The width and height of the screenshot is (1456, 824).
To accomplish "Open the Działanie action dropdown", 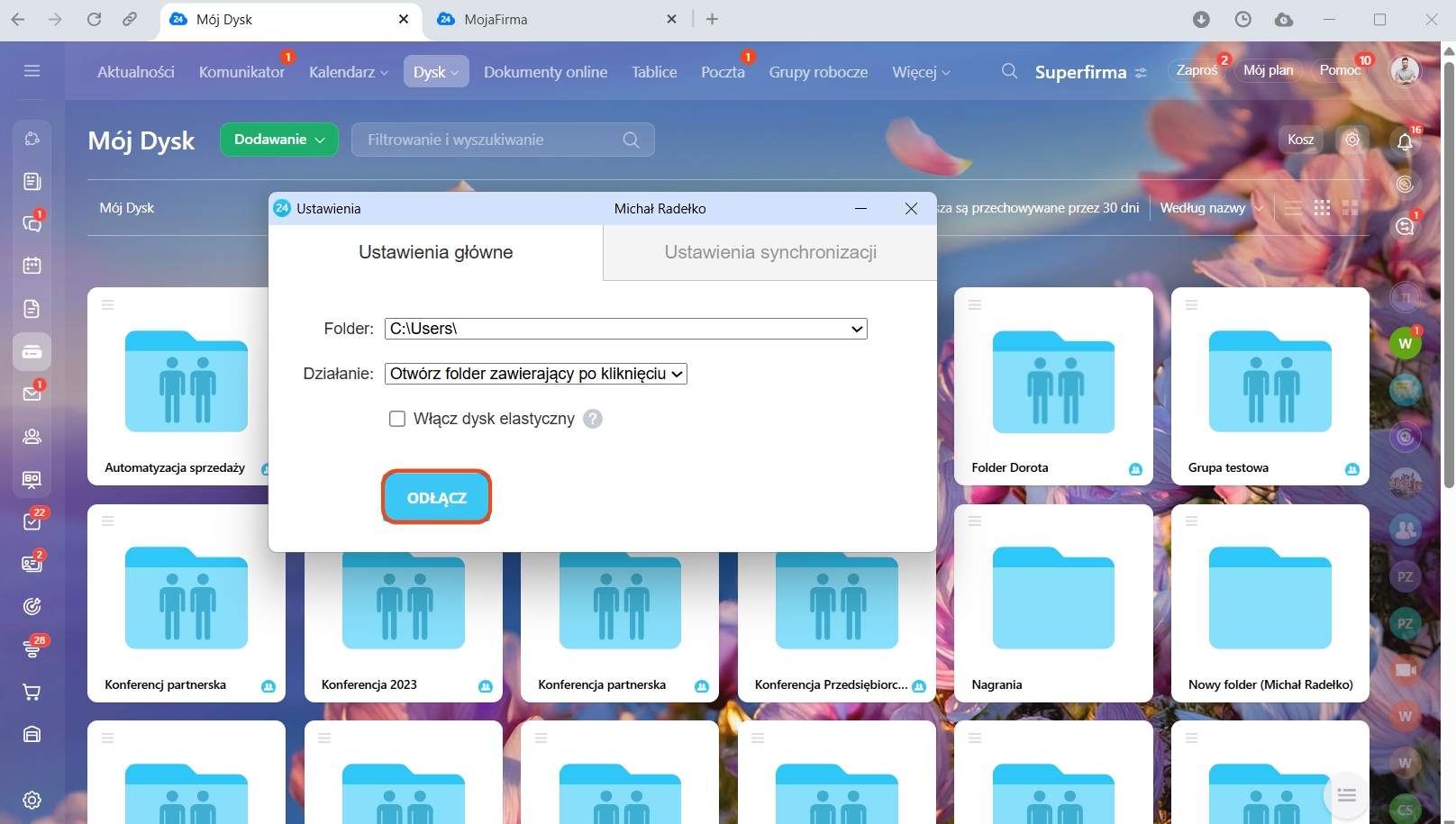I will (536, 374).
